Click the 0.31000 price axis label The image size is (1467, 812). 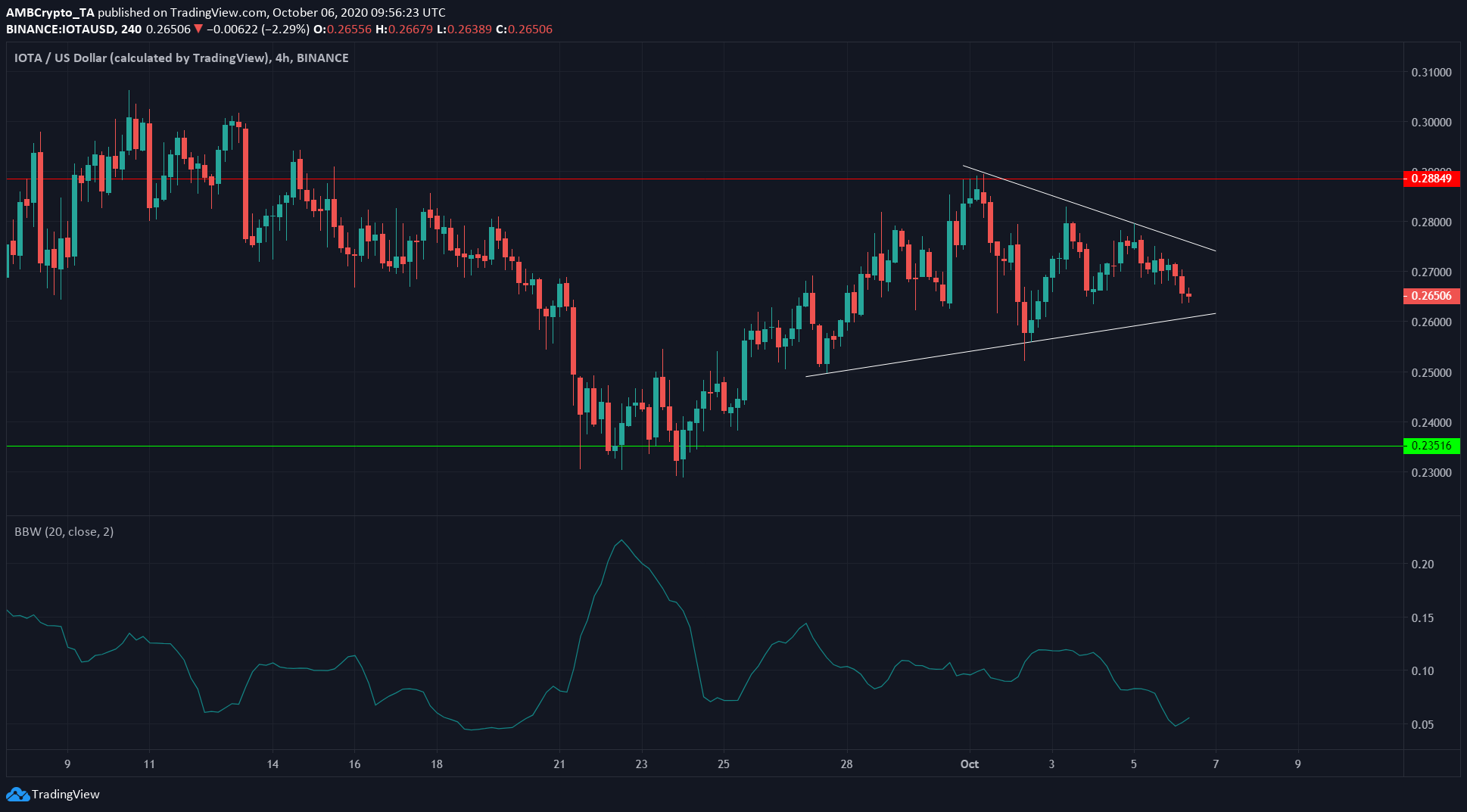coord(1431,73)
